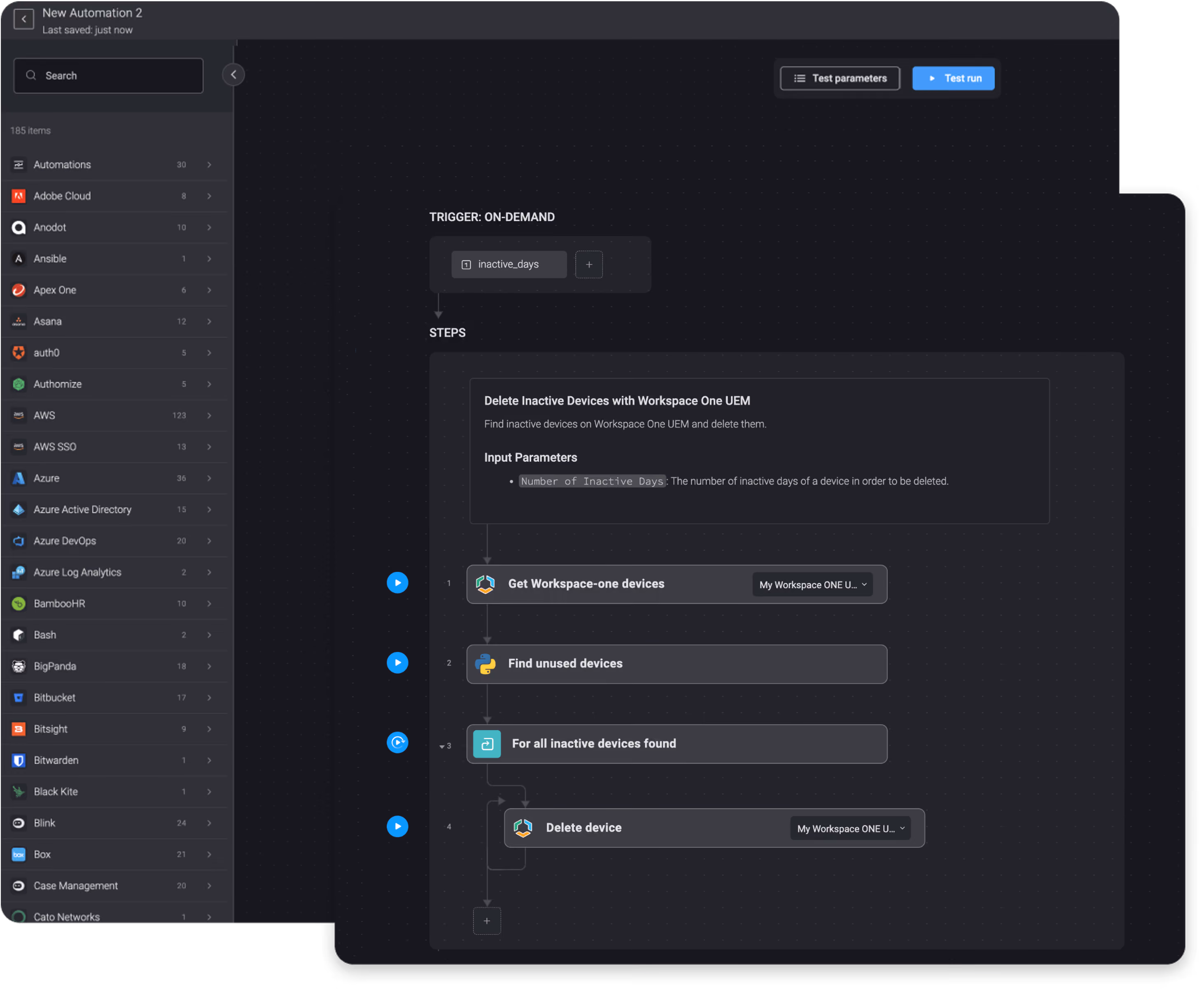Go back using the header back arrow

click(x=23, y=19)
